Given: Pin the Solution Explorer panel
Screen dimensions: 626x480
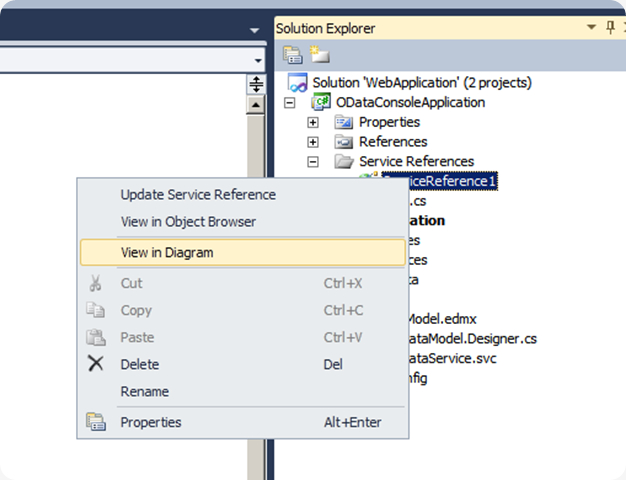Looking at the screenshot, I should coord(610,28).
